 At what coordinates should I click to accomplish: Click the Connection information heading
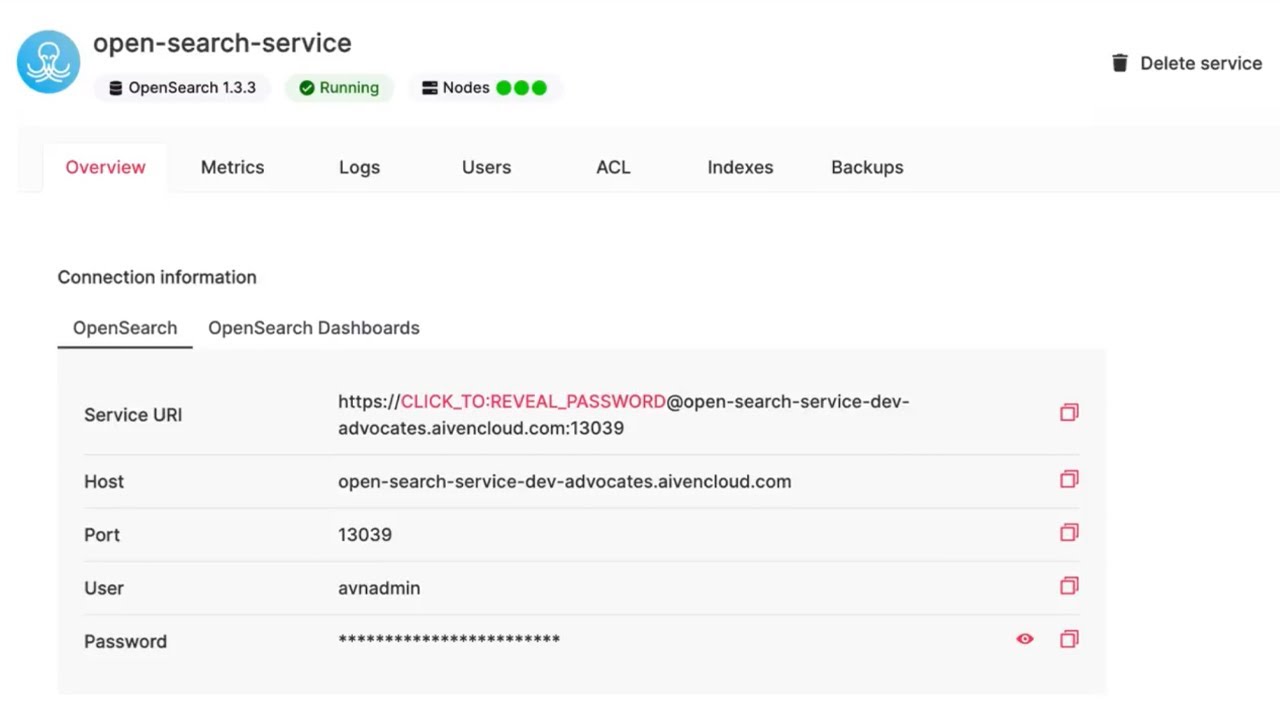pyautogui.click(x=157, y=277)
